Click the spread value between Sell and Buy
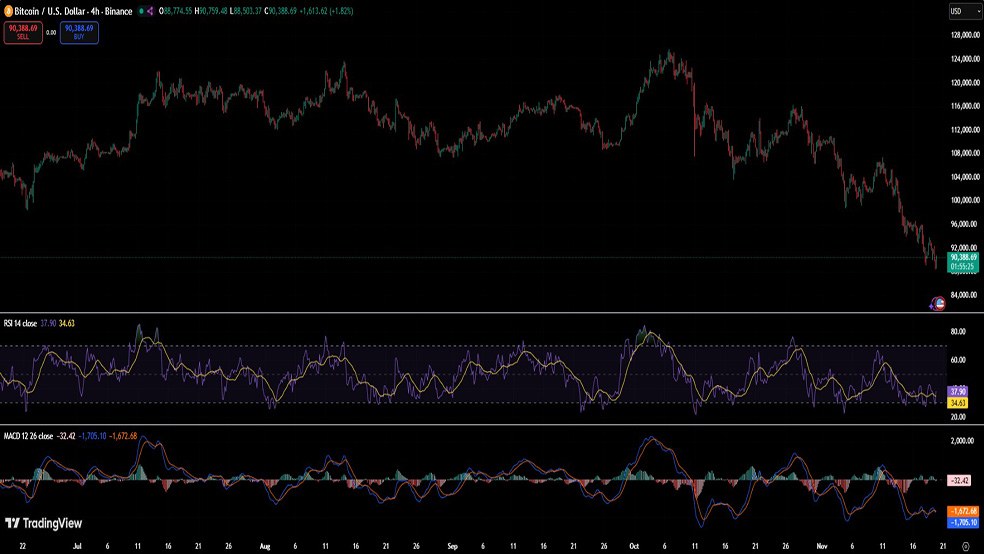984x554 pixels. point(51,32)
